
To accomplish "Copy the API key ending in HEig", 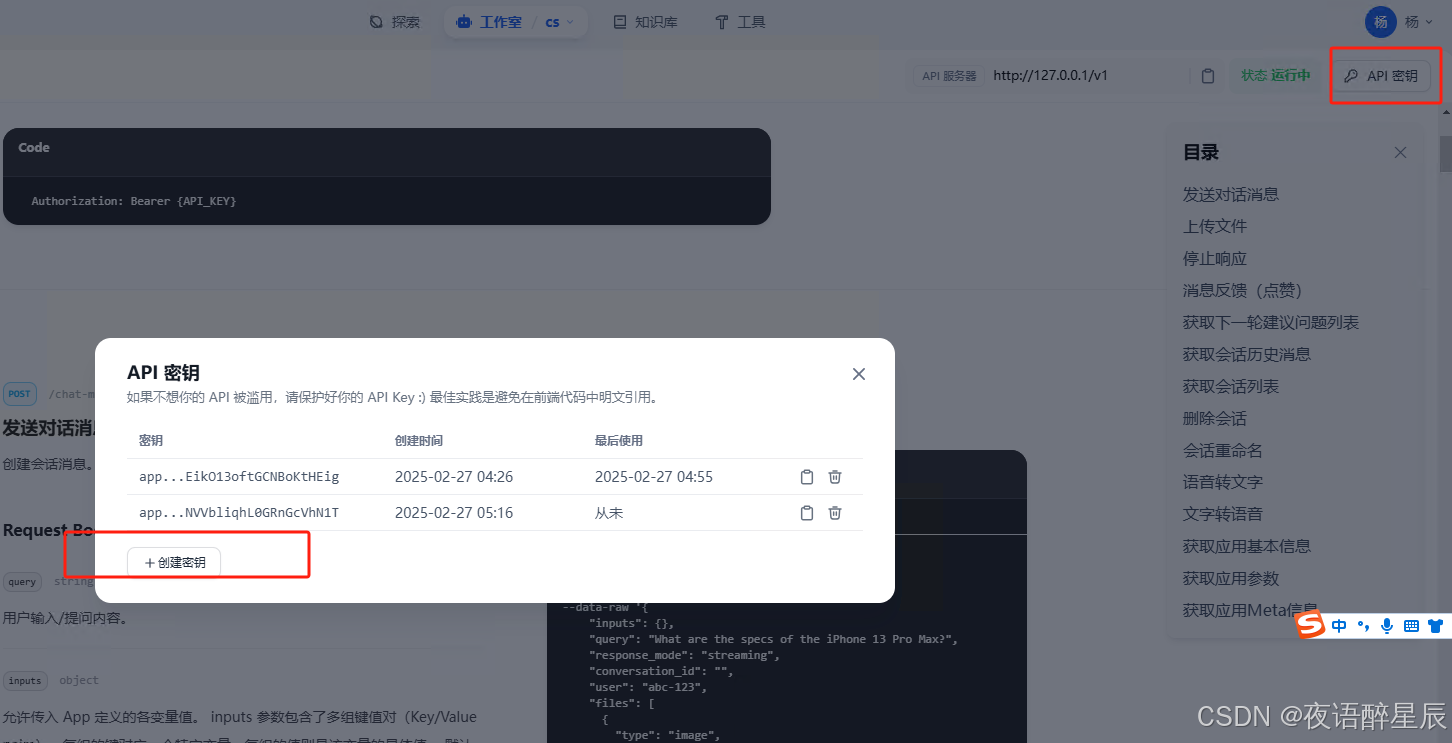I will click(807, 477).
